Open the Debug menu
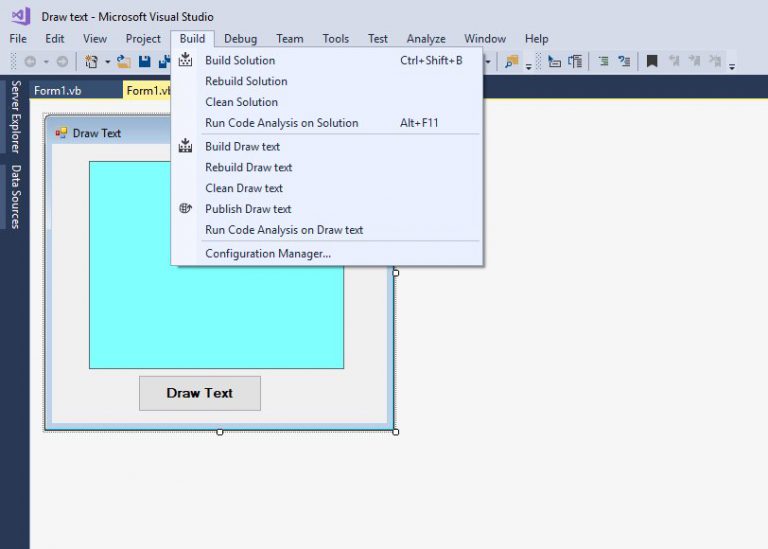 pyautogui.click(x=240, y=39)
